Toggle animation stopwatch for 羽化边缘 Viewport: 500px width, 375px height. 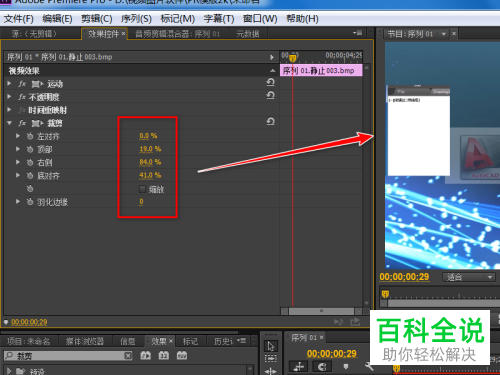pos(30,202)
